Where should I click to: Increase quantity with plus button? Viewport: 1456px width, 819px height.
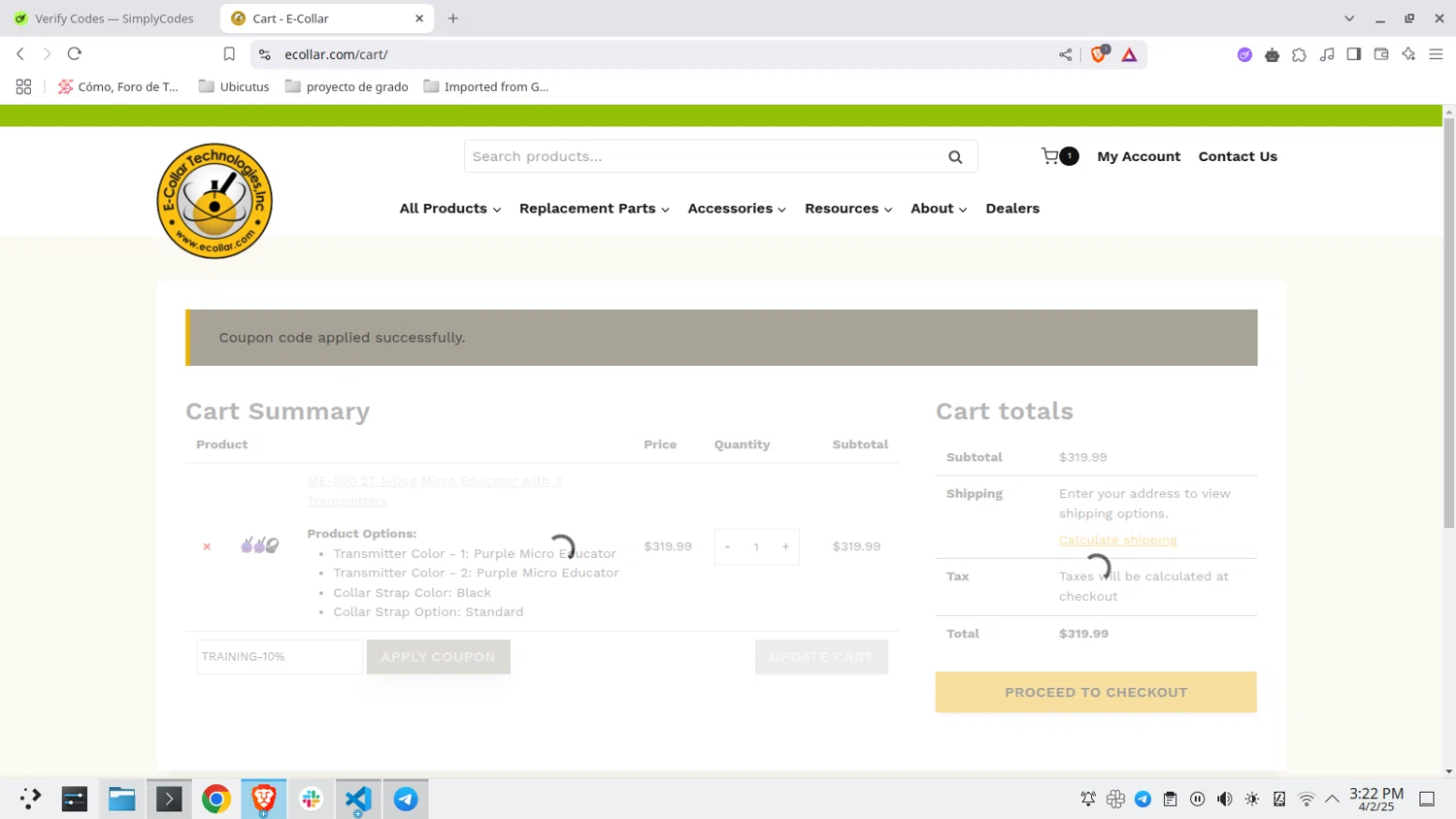(785, 547)
